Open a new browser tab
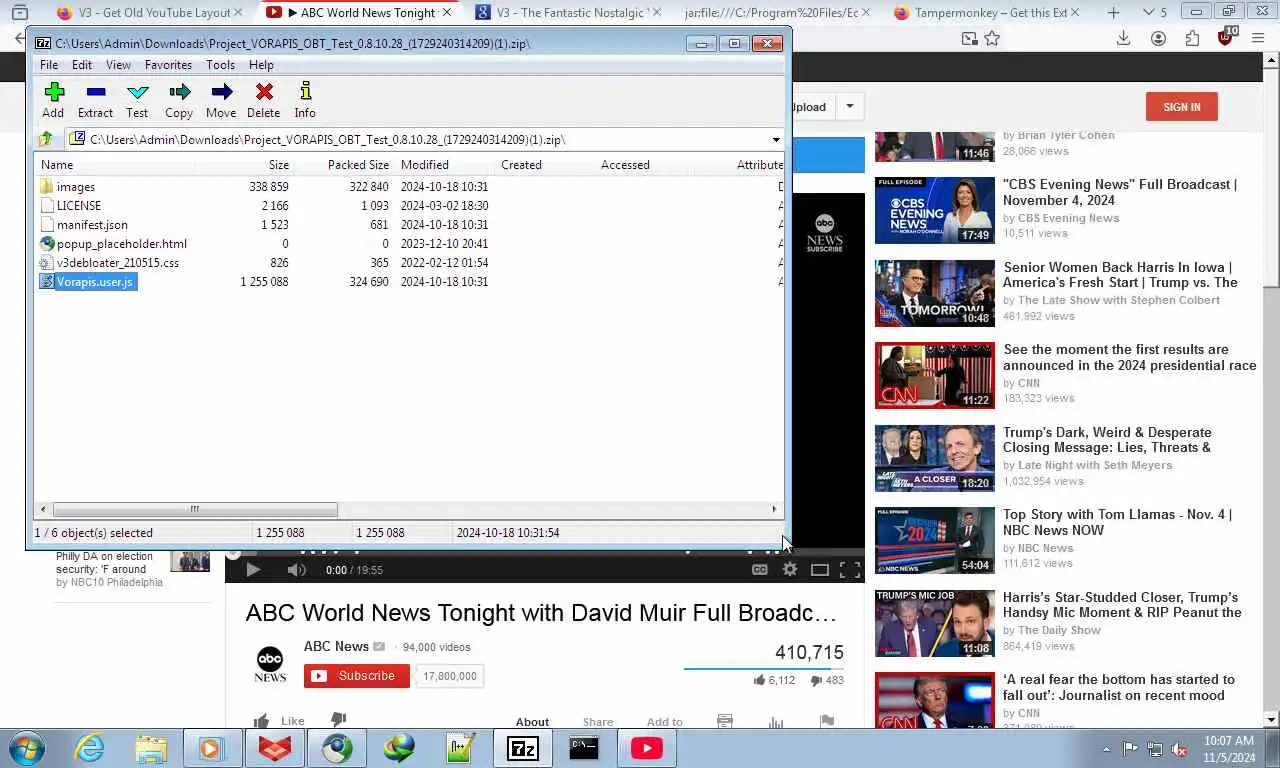Viewport: 1280px width, 768px height. pos(1113,13)
